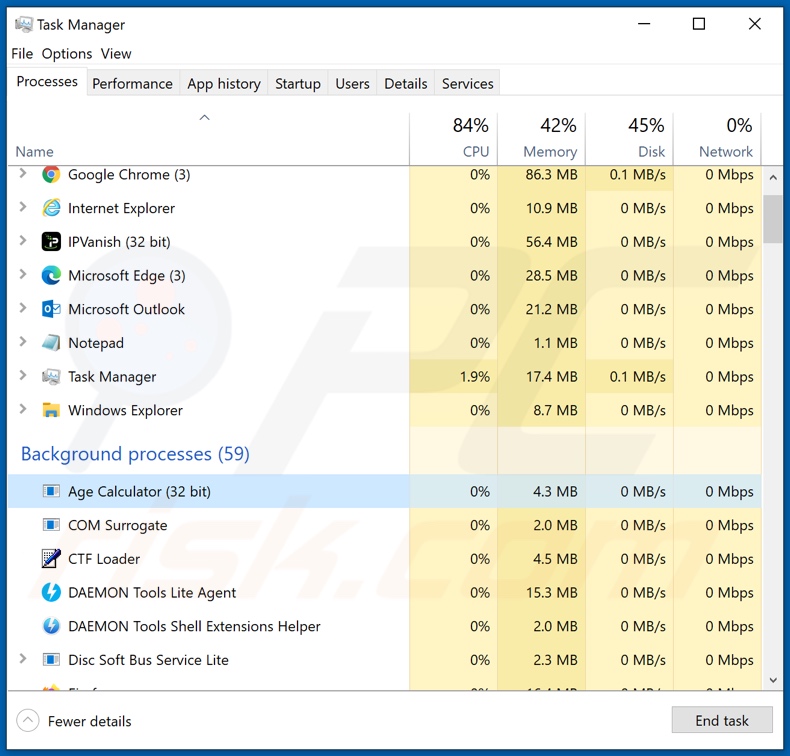Click Microsoft Edge's 28.5 MB memory value
Viewport: 790px width, 756px height.
(551, 276)
